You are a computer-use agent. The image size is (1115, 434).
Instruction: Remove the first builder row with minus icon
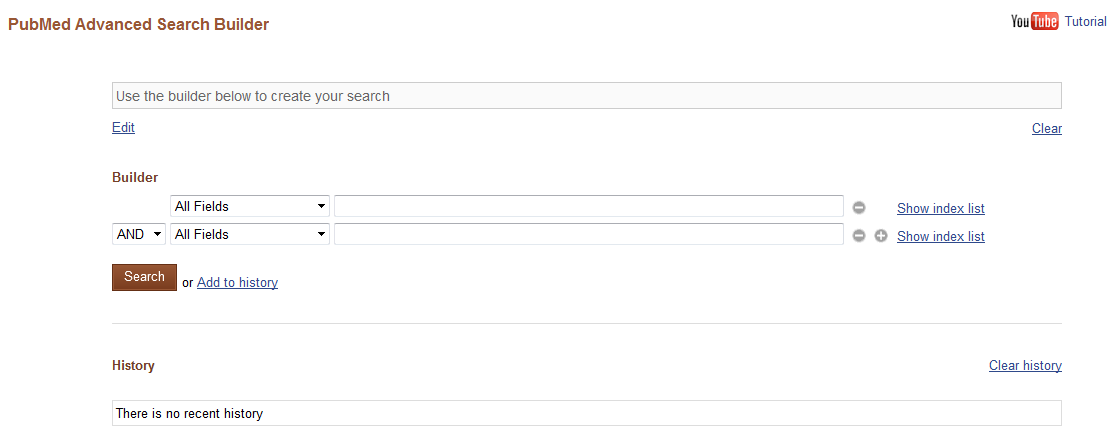click(859, 208)
